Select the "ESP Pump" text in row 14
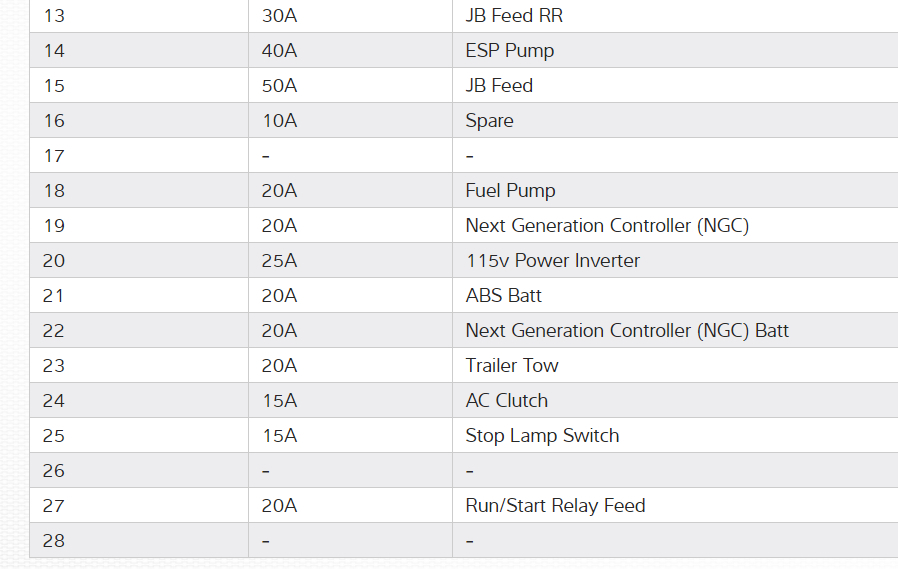898x569 pixels. pos(509,51)
